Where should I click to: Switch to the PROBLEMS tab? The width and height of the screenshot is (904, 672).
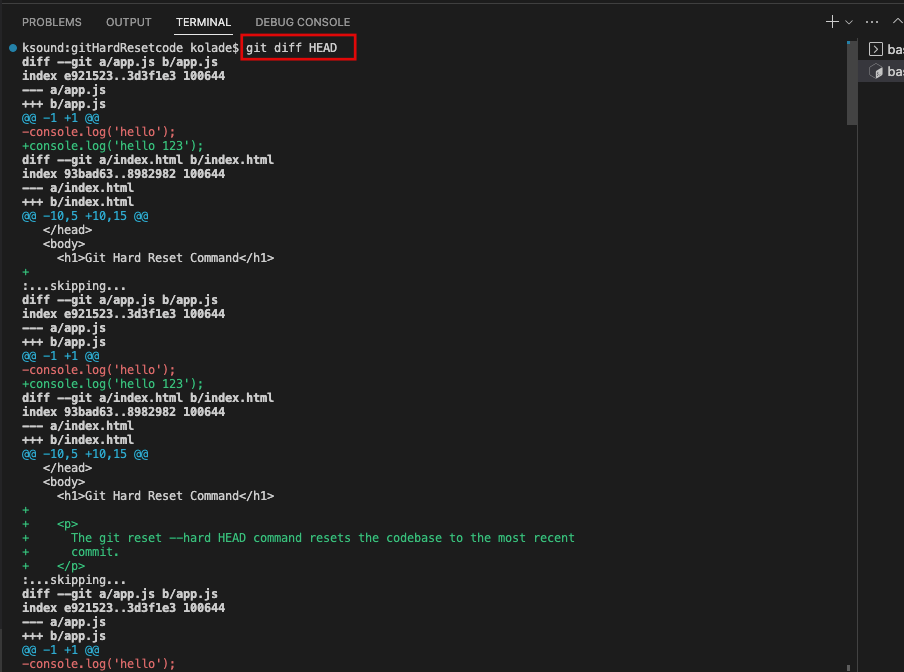point(52,22)
